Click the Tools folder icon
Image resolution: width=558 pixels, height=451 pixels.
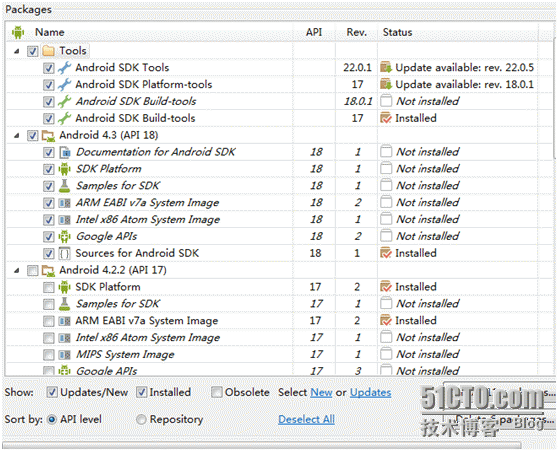click(x=48, y=51)
